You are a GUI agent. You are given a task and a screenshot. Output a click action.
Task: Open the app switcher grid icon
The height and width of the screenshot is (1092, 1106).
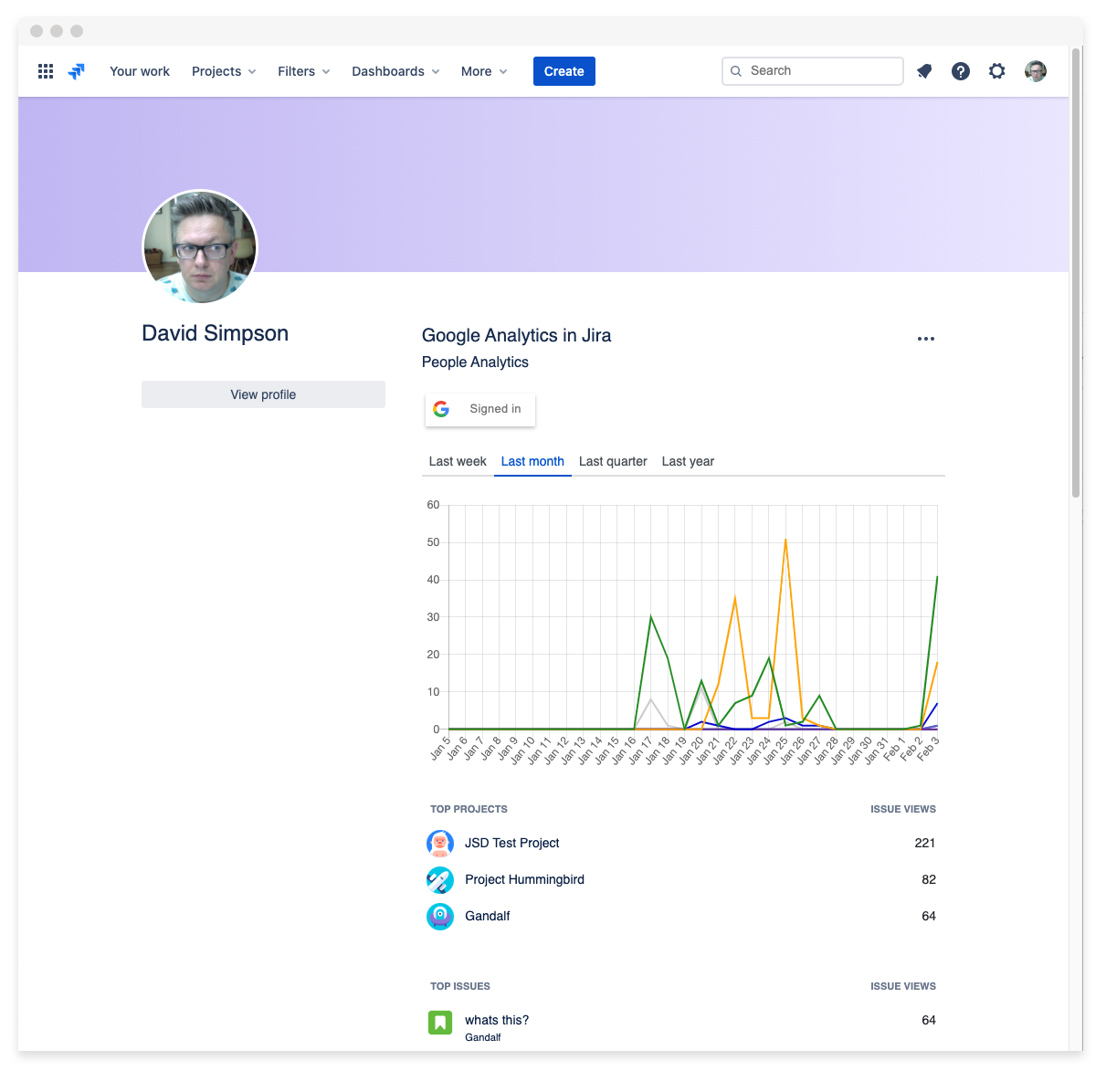click(46, 71)
